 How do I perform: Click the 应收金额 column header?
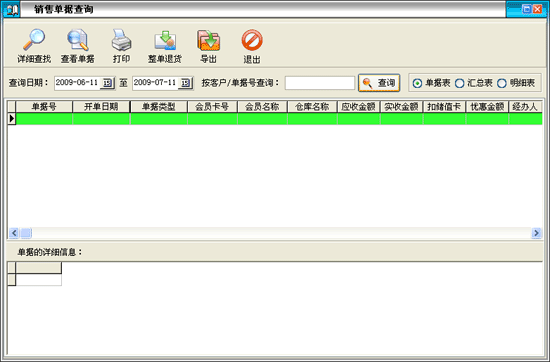(359, 107)
